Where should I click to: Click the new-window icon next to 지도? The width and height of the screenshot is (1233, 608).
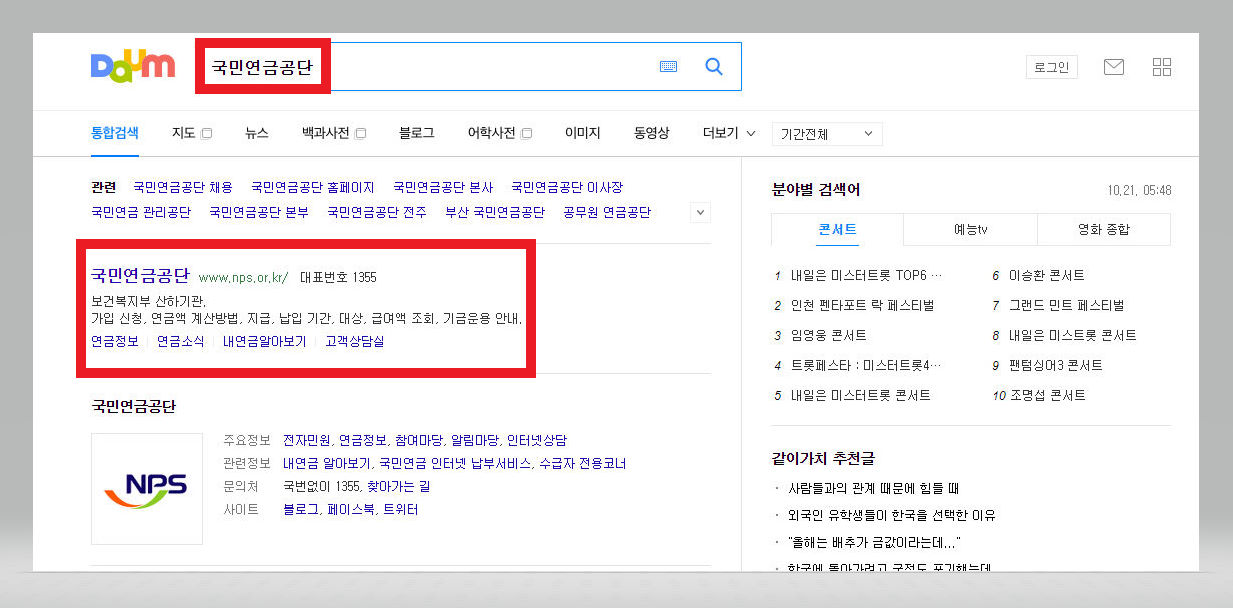click(207, 133)
